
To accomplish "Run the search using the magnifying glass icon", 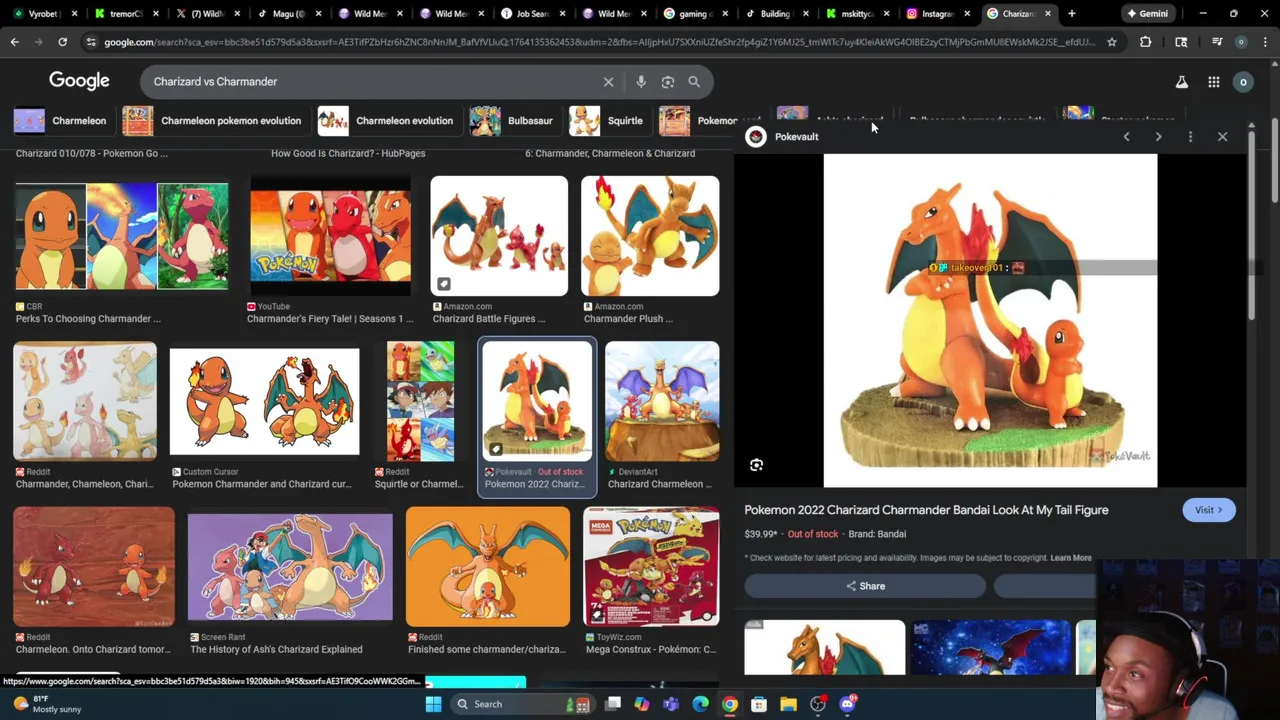I will (694, 82).
